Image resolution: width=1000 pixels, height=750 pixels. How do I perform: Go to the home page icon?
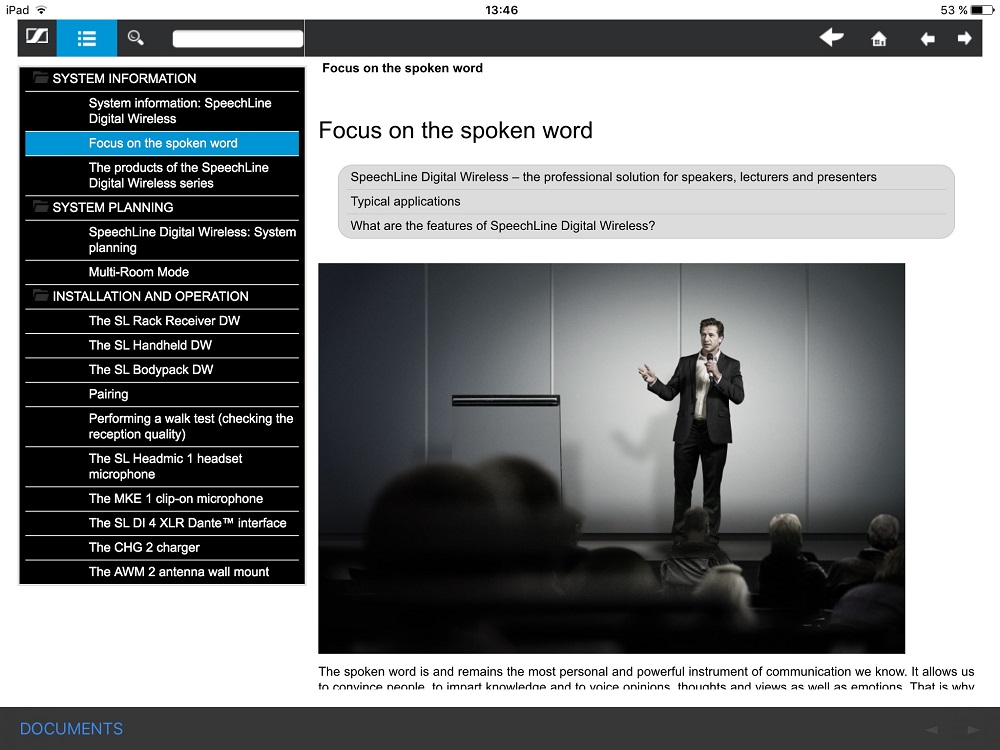[x=879, y=39]
